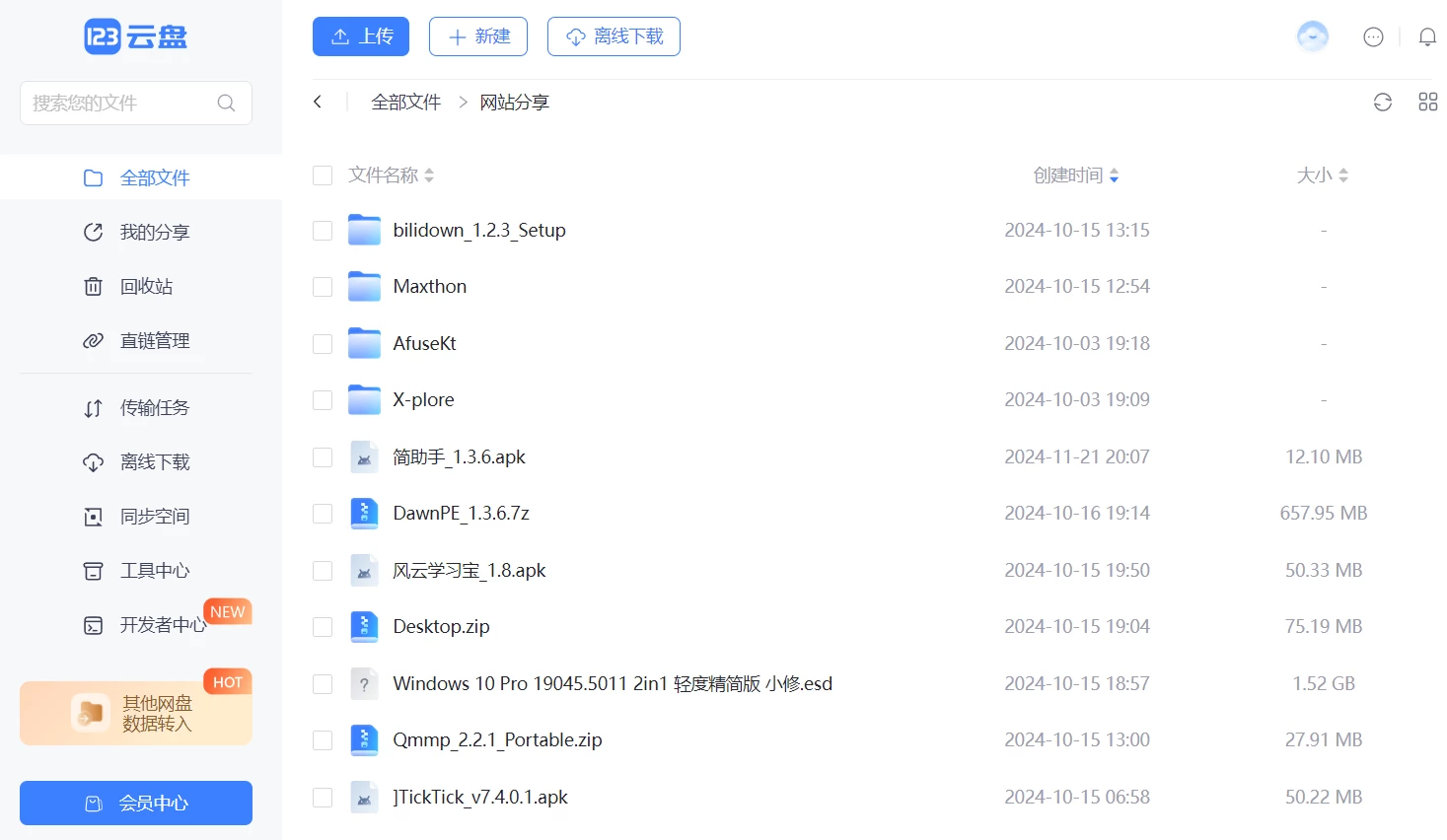The image size is (1447, 840).
Task: Open the Maxthon folder name
Action: tap(430, 286)
